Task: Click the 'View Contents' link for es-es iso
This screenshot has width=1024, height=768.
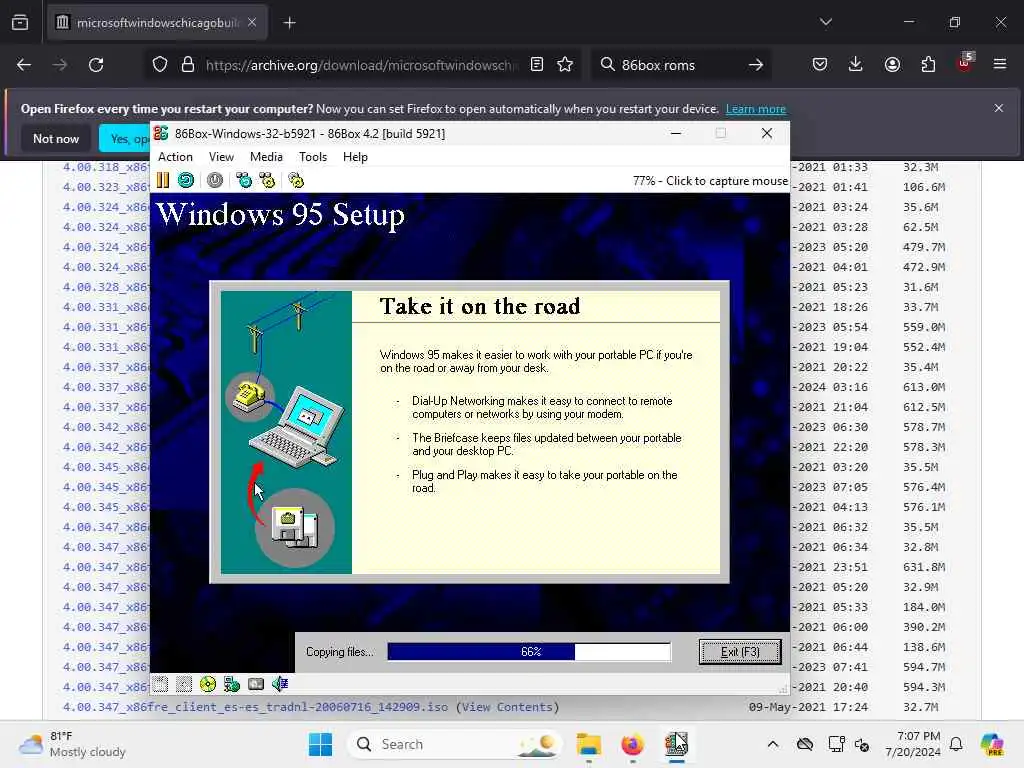Action: coord(507,707)
